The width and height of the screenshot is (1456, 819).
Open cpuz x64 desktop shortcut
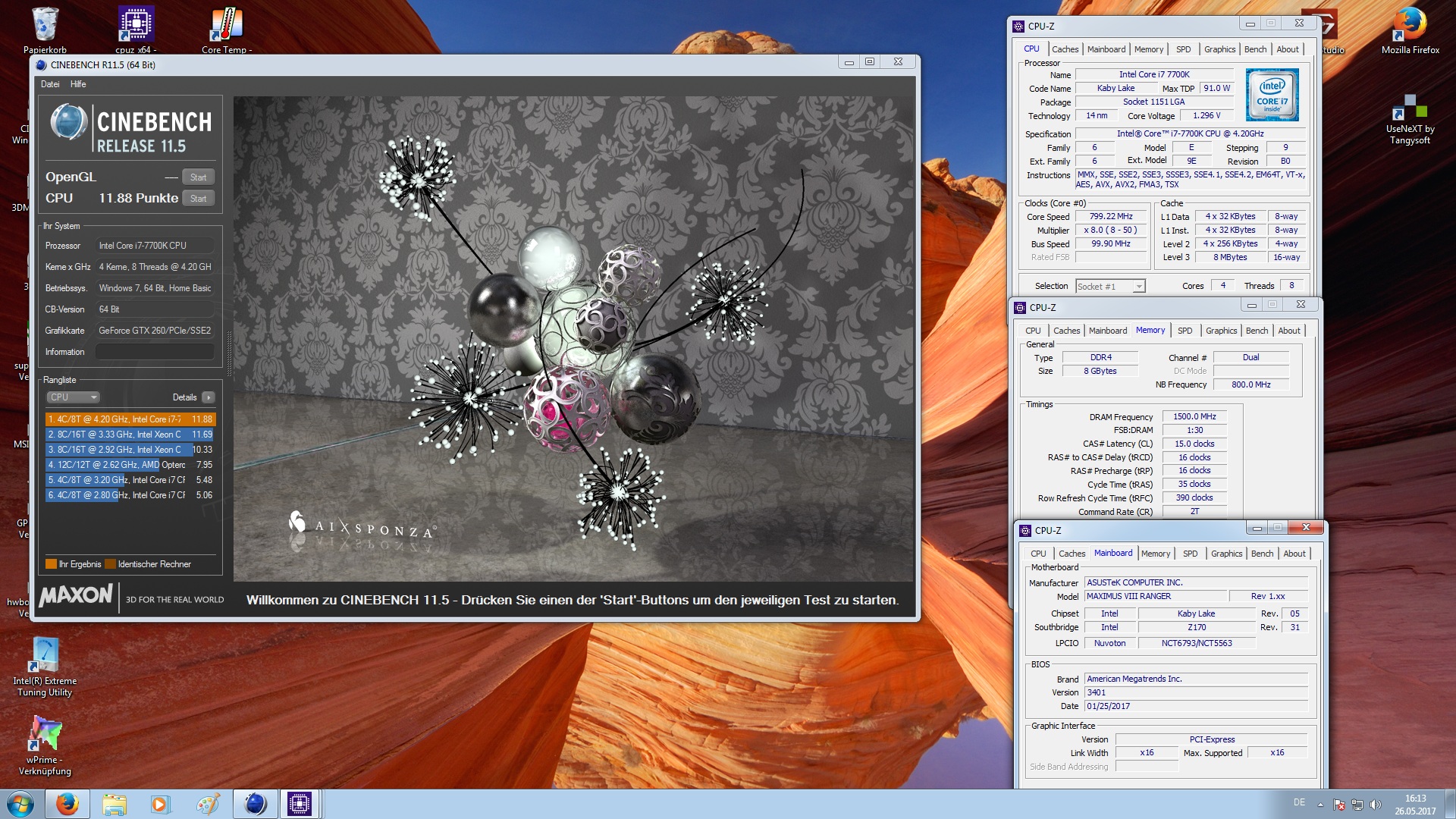136,30
